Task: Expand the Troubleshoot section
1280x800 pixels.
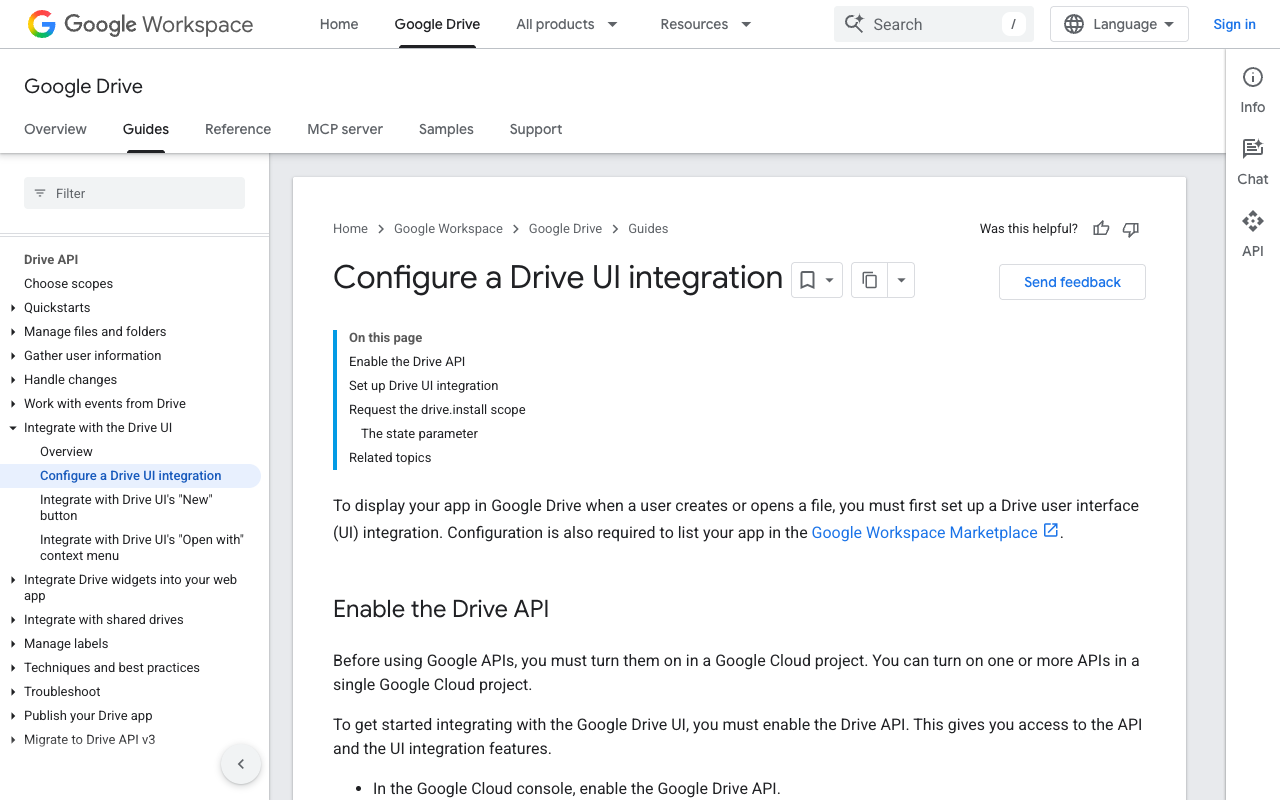Action: click(x=13, y=692)
